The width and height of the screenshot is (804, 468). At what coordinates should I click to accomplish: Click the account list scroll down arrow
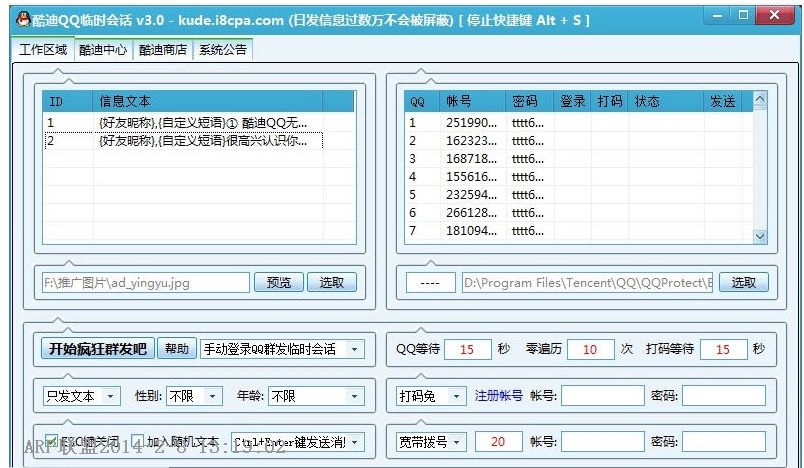(760, 236)
